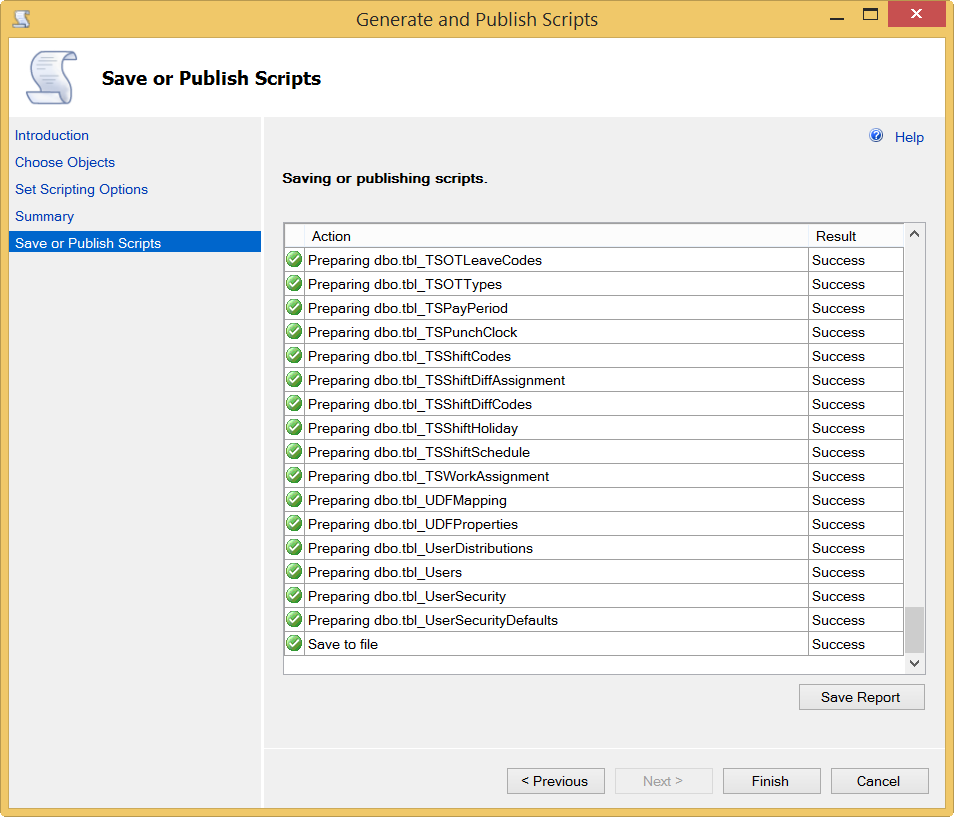Click success checkmark for tbl_Users row
The image size is (954, 817).
click(294, 572)
